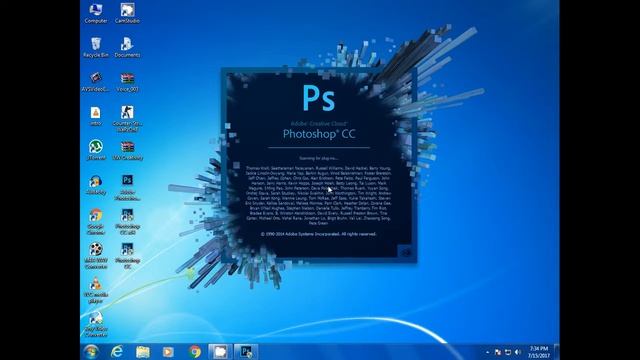Launch the Chrome taskbar icon
640x360 pixels.
tap(195, 352)
